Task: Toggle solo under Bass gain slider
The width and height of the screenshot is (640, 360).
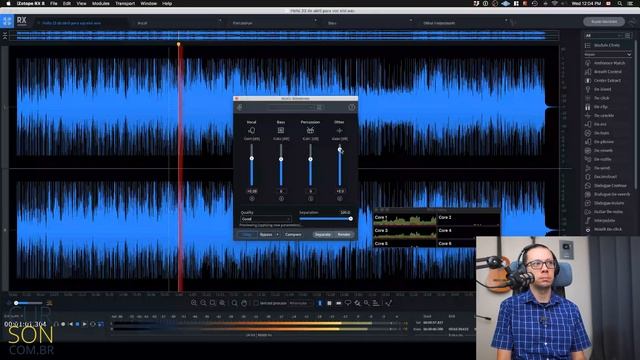Action: click(281, 199)
